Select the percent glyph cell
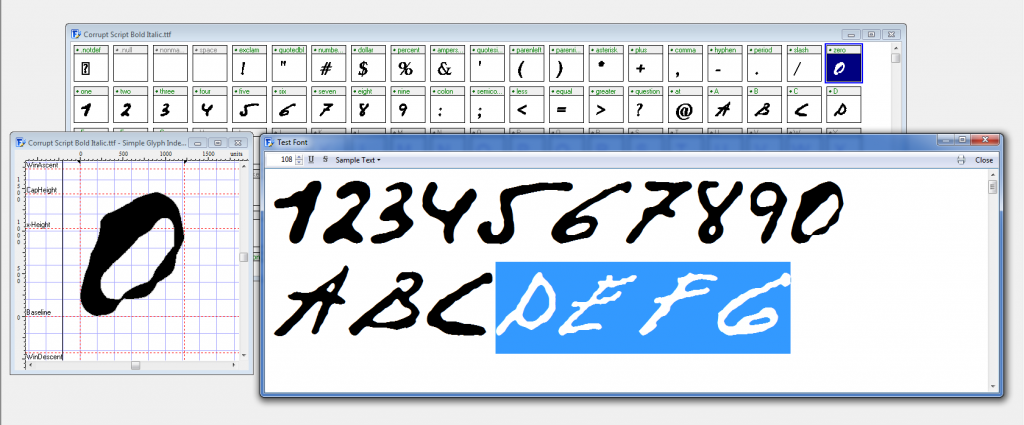Image resolution: width=1024 pixels, height=425 pixels. click(408, 63)
